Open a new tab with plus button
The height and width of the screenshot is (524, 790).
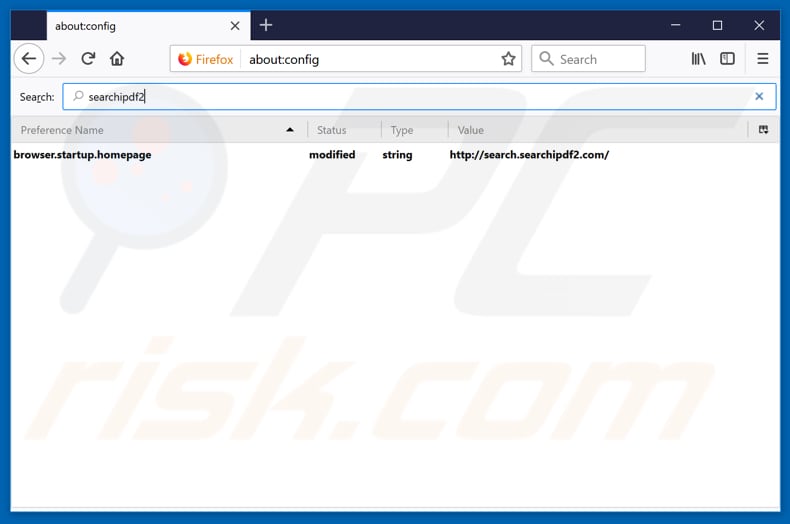[x=266, y=25]
